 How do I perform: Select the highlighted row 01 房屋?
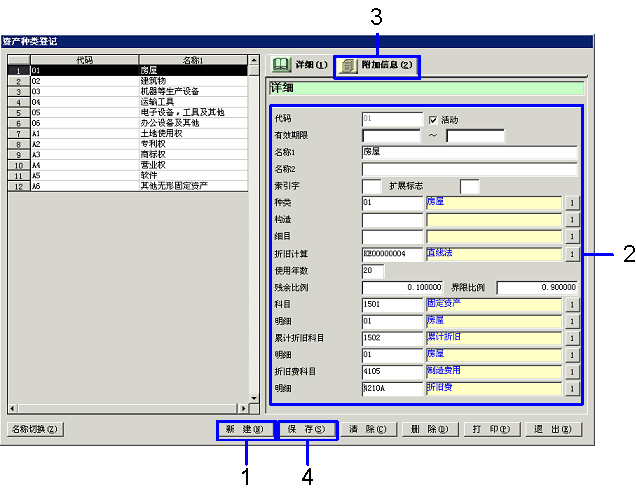(x=128, y=71)
